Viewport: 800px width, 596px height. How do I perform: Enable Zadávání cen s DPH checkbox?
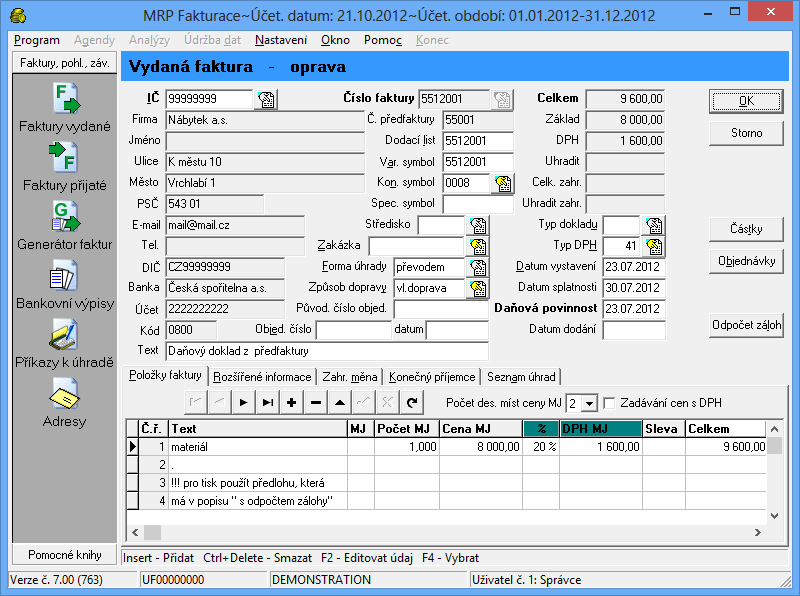[x=610, y=402]
